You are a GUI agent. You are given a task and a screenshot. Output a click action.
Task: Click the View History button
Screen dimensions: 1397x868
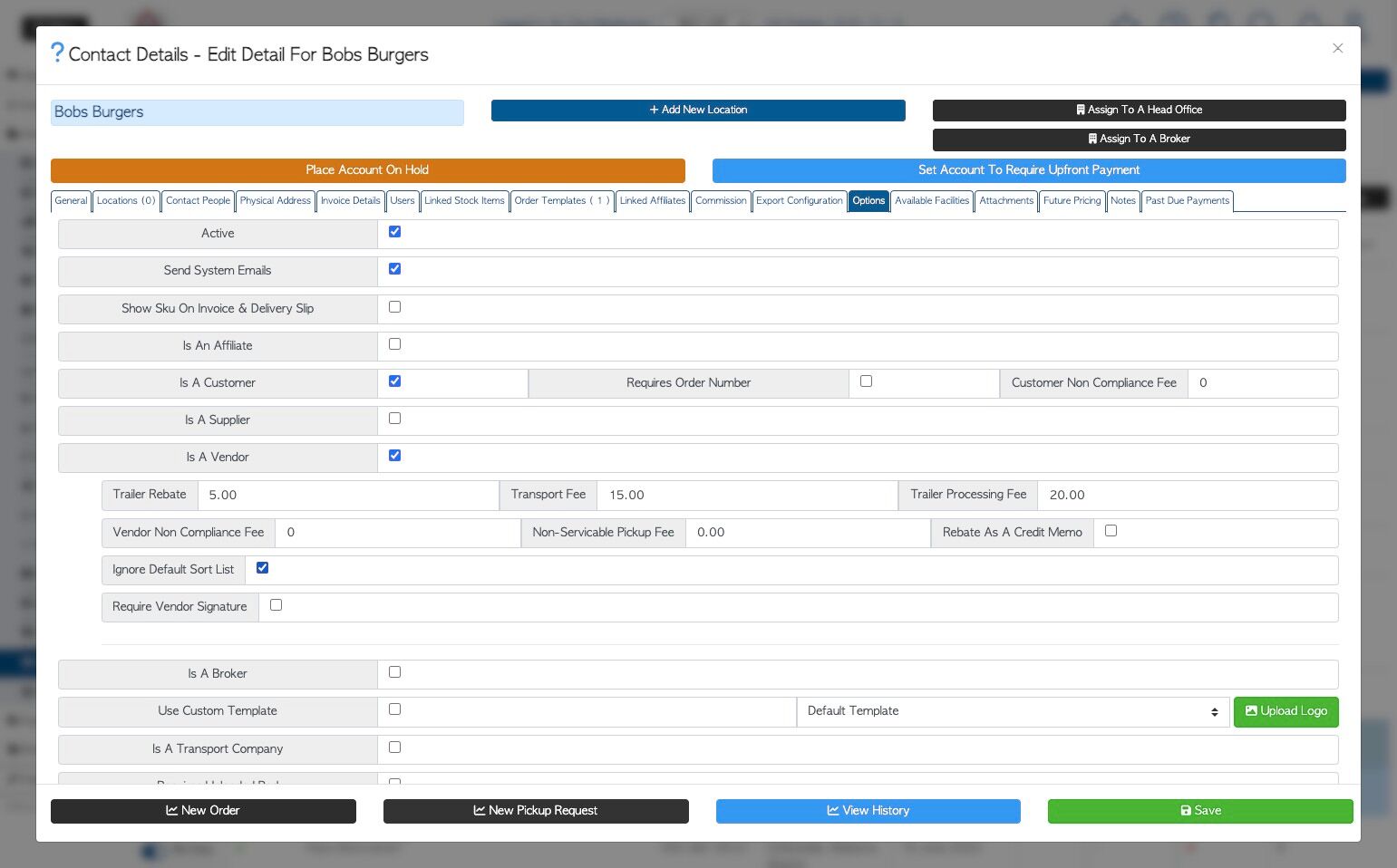pyautogui.click(x=868, y=811)
